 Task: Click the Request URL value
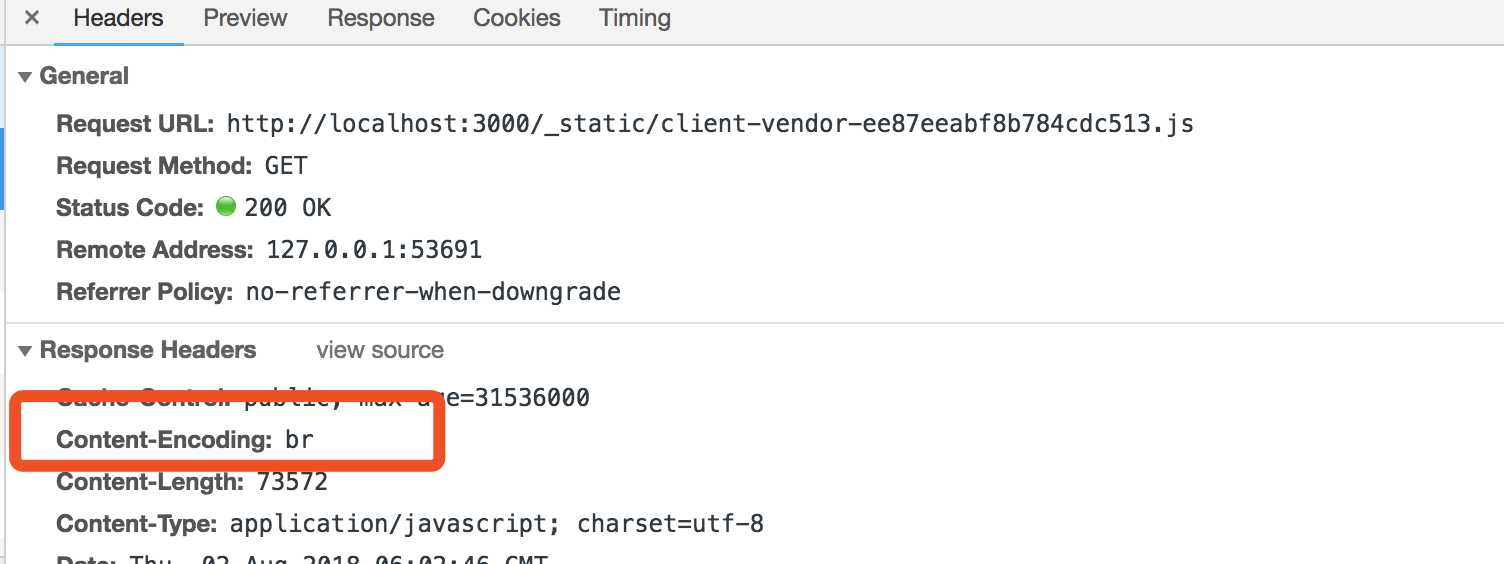point(710,124)
